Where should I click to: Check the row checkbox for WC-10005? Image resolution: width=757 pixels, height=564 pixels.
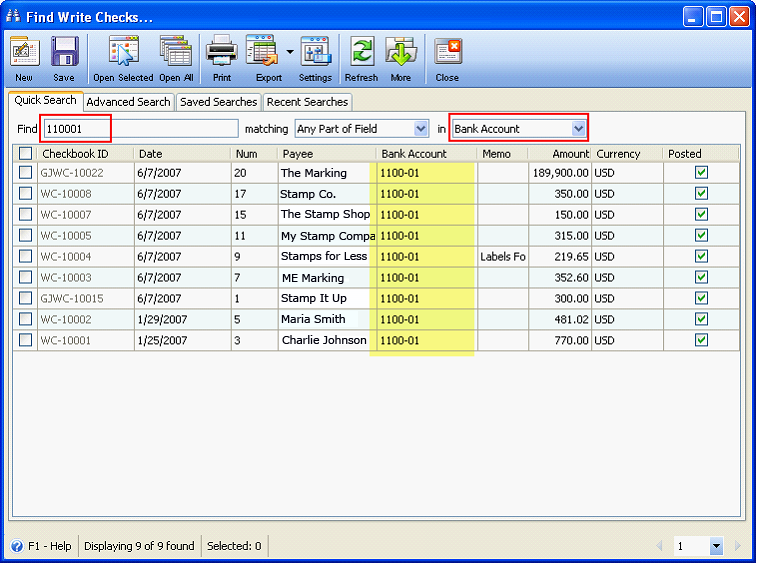point(25,235)
